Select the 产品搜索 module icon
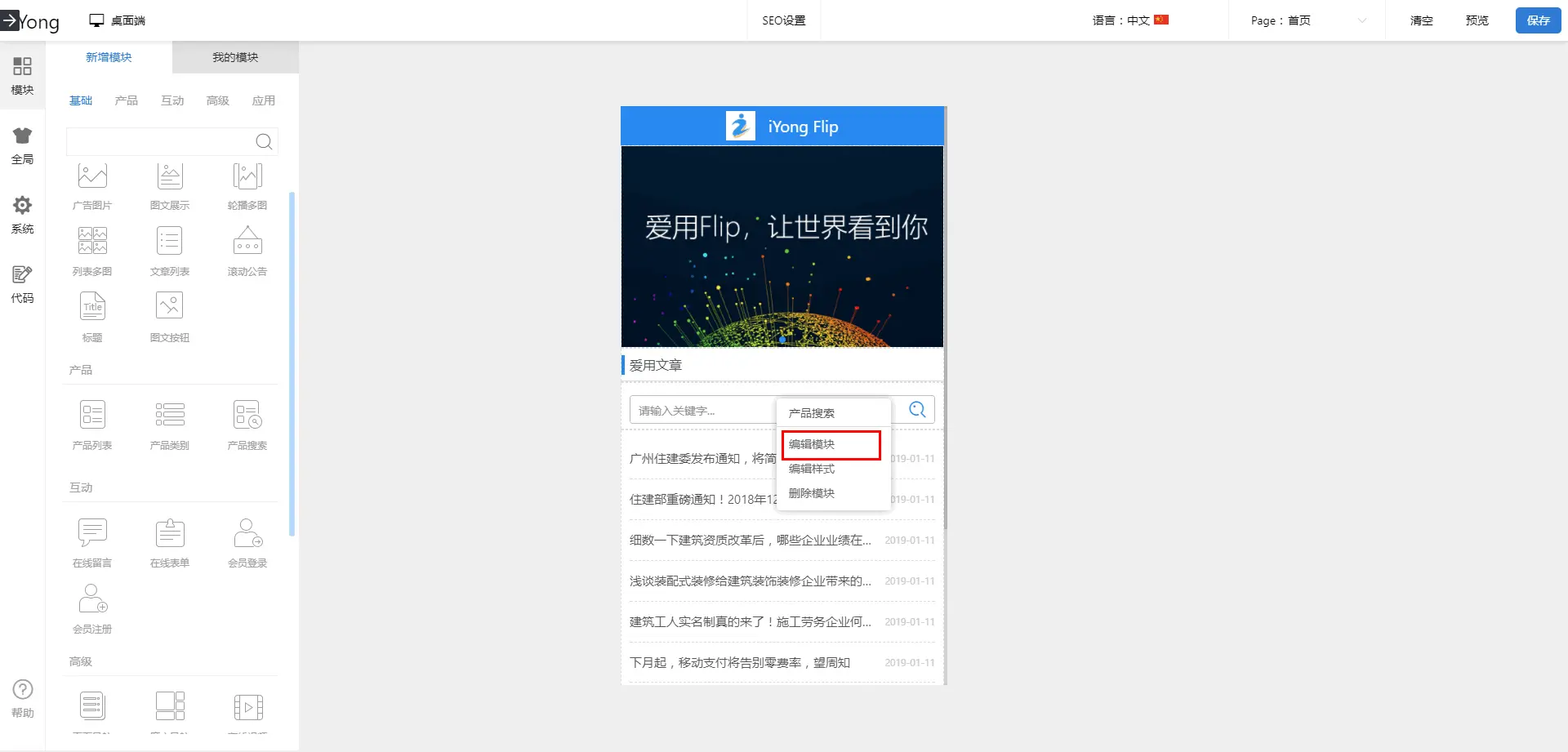This screenshot has height=752, width=1568. point(247,415)
